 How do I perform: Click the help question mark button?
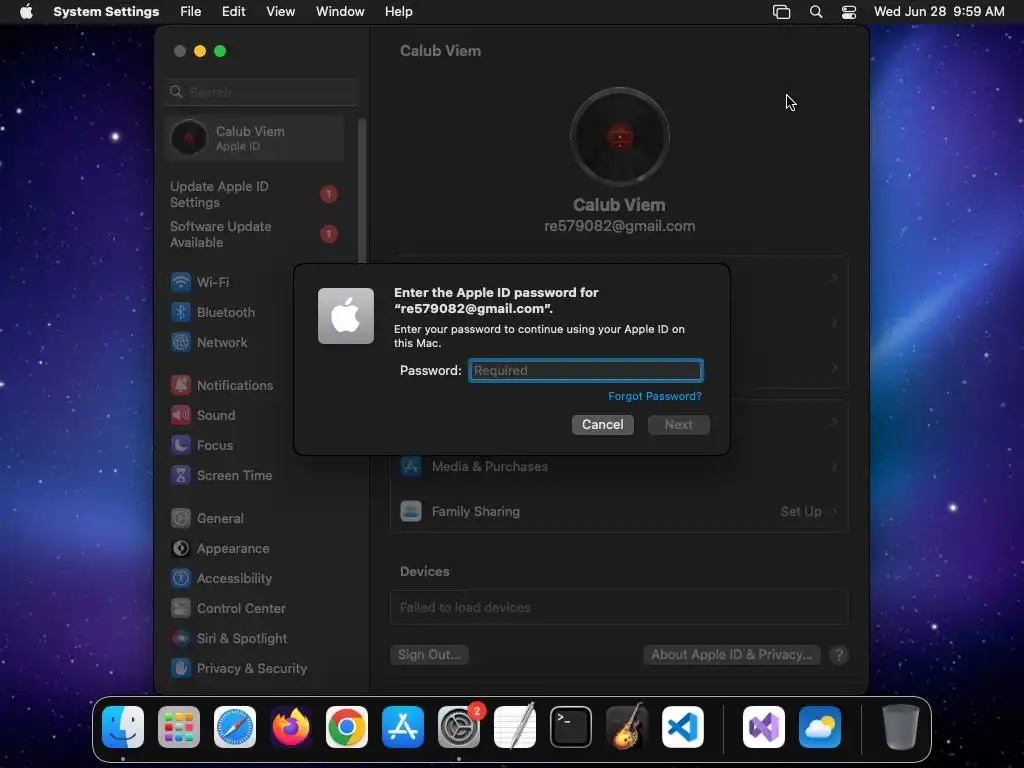pyautogui.click(x=839, y=654)
